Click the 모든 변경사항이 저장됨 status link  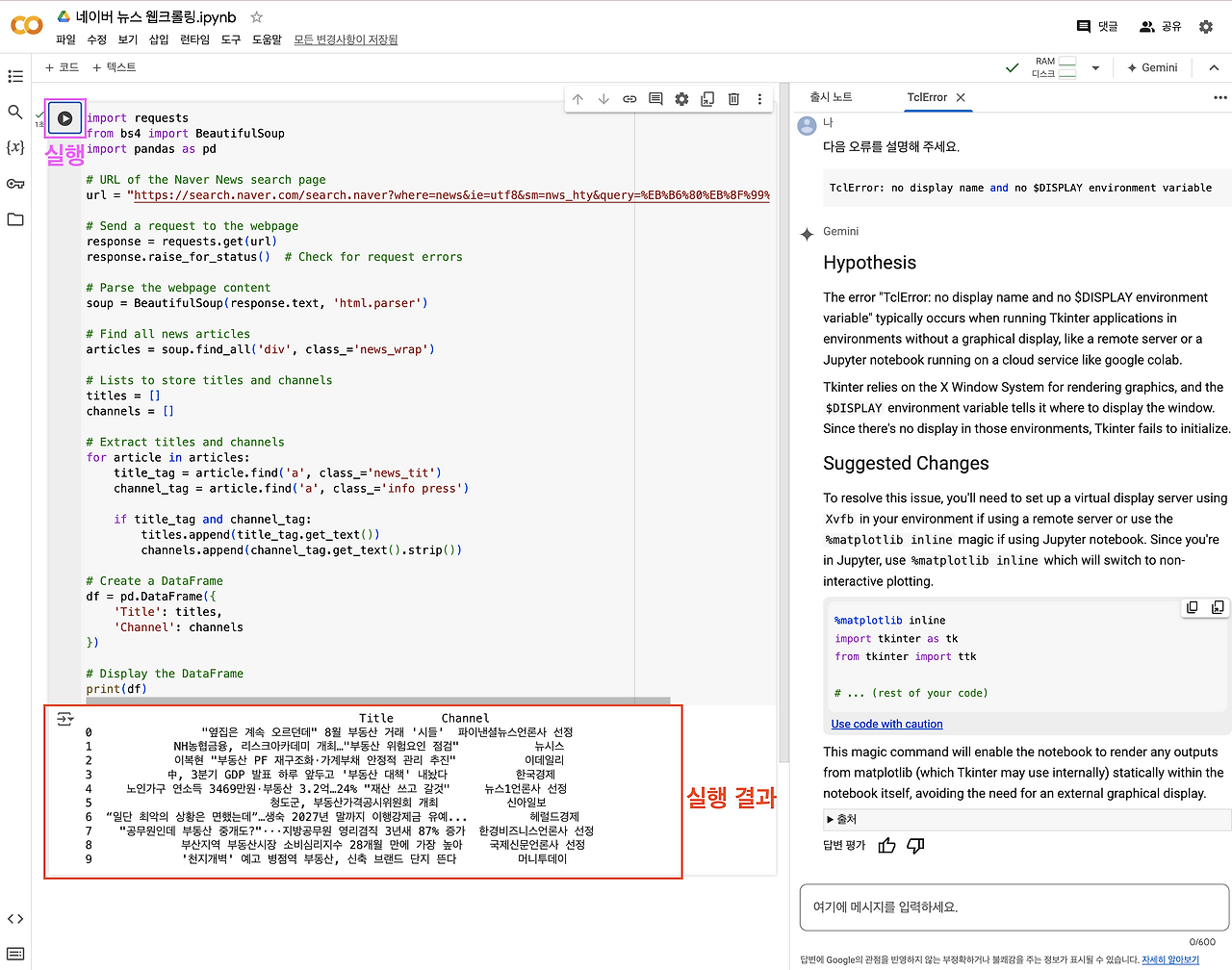346,39
